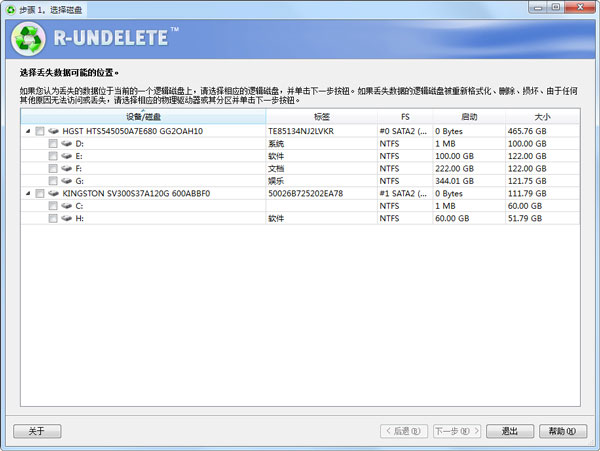600x451 pixels.
Task: Click the 后退 back button
Action: 404,431
